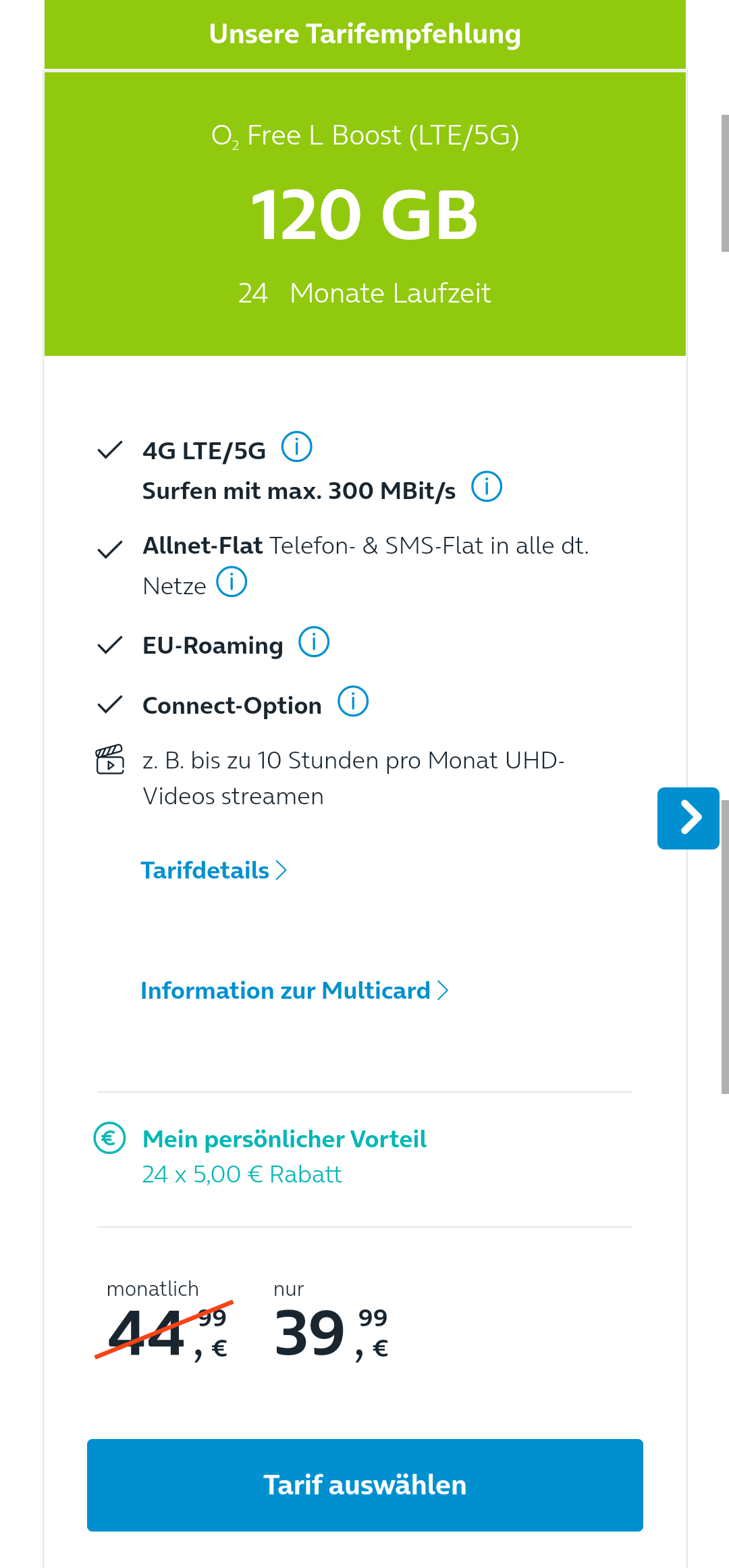Image resolution: width=729 pixels, height=1568 pixels.
Task: Expand Information zur Multicard chevron
Action: [x=294, y=991]
